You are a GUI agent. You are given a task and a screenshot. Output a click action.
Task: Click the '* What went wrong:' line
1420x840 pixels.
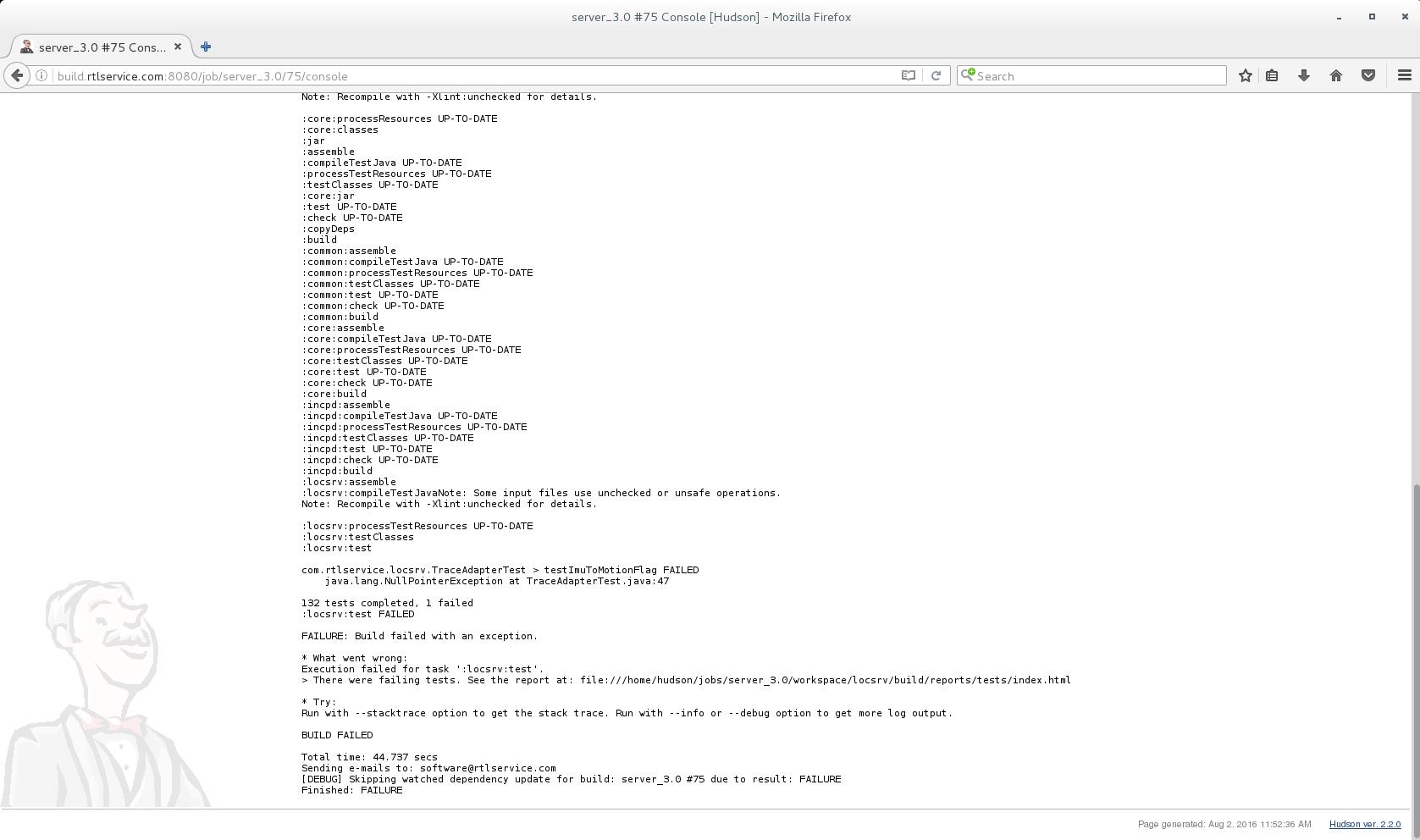click(x=354, y=658)
